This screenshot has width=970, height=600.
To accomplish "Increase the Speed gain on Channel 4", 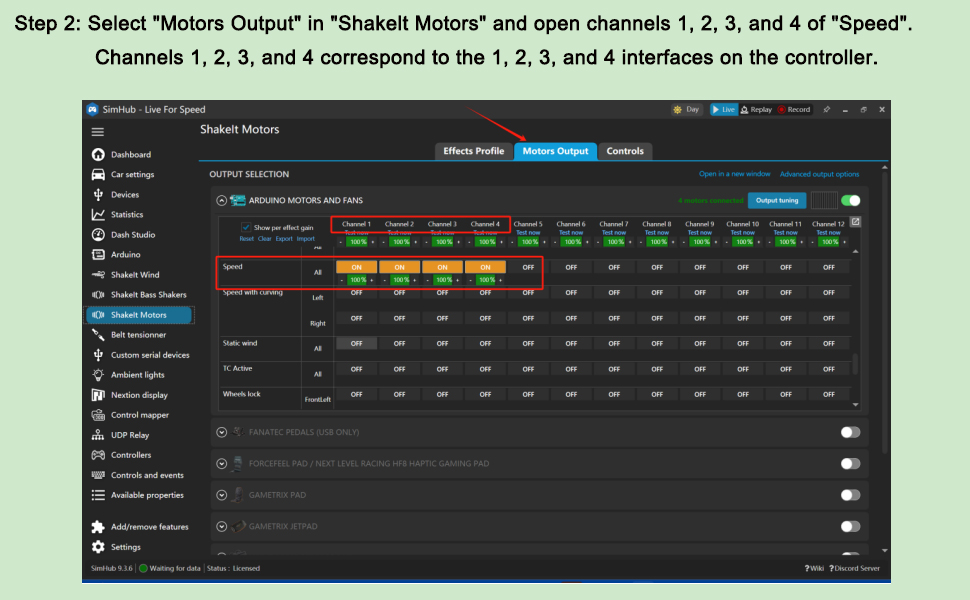I will click(x=500, y=280).
